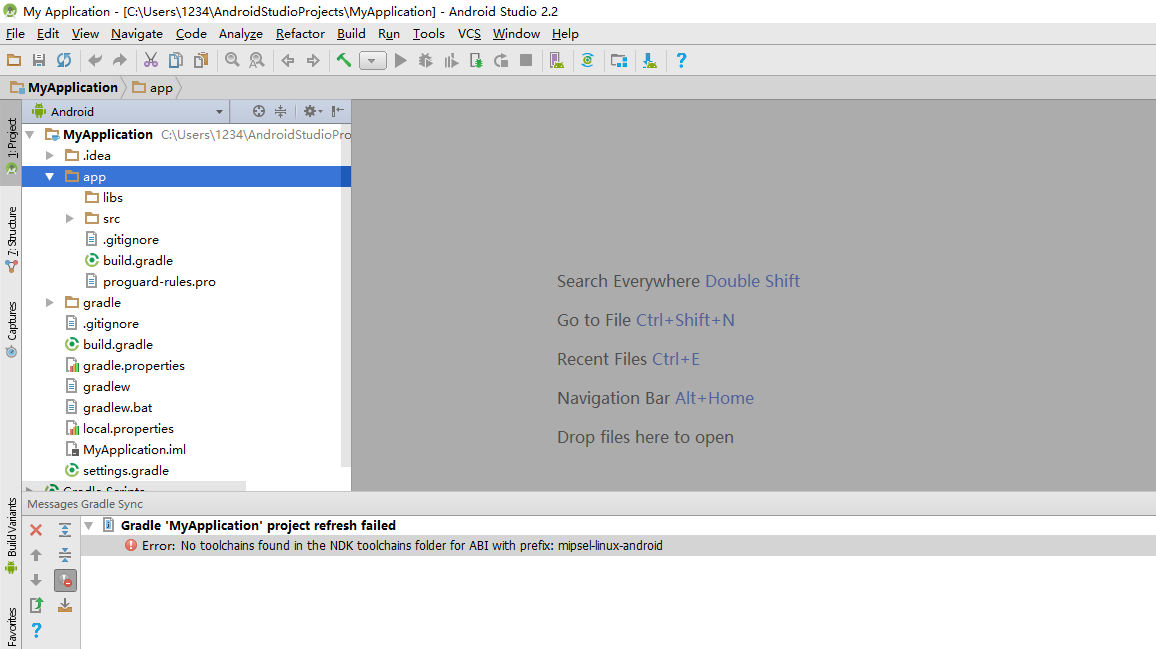Expand the gradle folder
The width and height of the screenshot is (1156, 649).
[x=49, y=302]
